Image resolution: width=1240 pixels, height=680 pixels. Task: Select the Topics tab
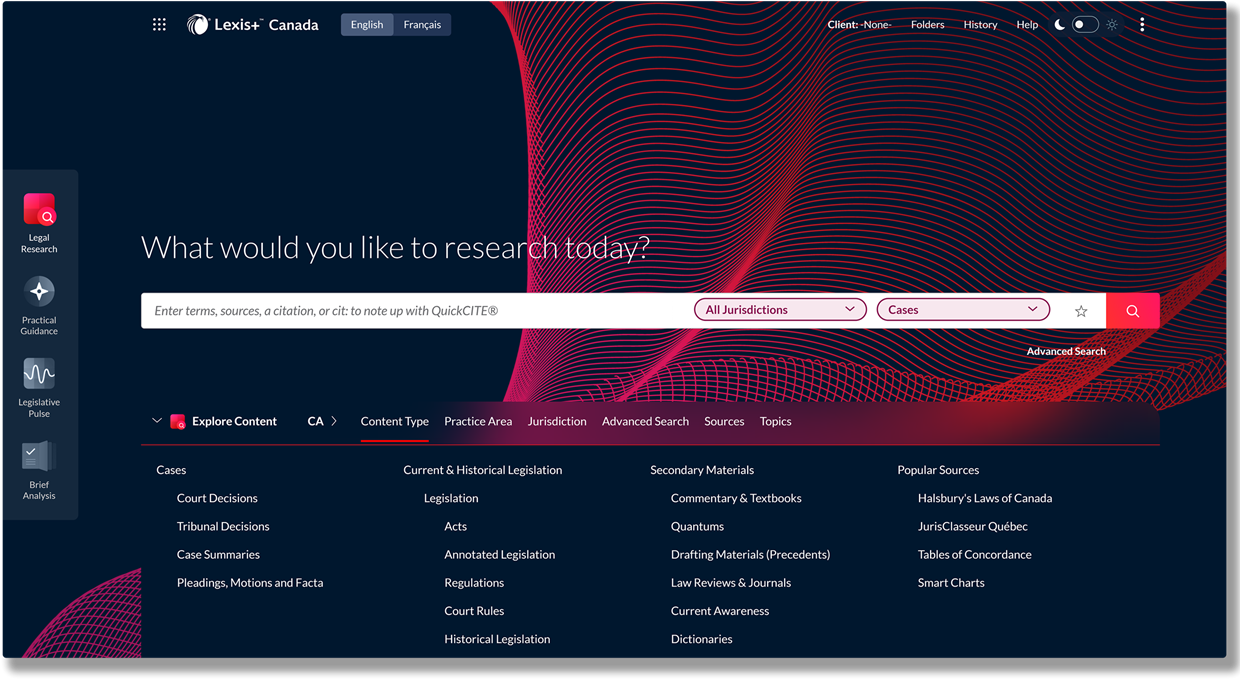[775, 421]
